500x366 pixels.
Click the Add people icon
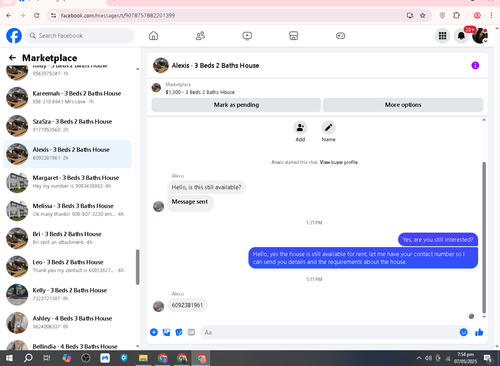click(300, 128)
